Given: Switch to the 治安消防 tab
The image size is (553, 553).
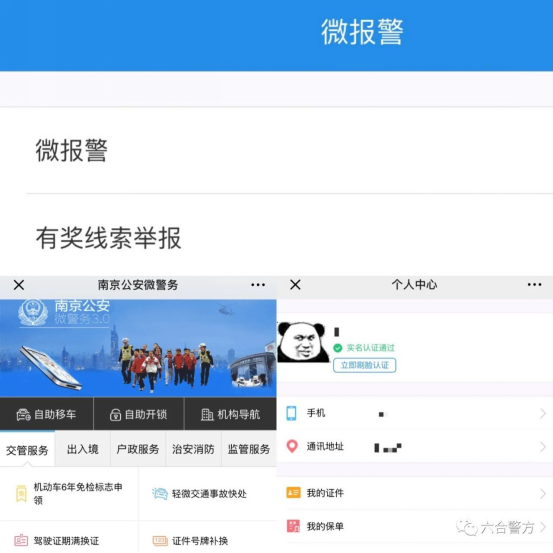Looking at the screenshot, I should [x=193, y=449].
